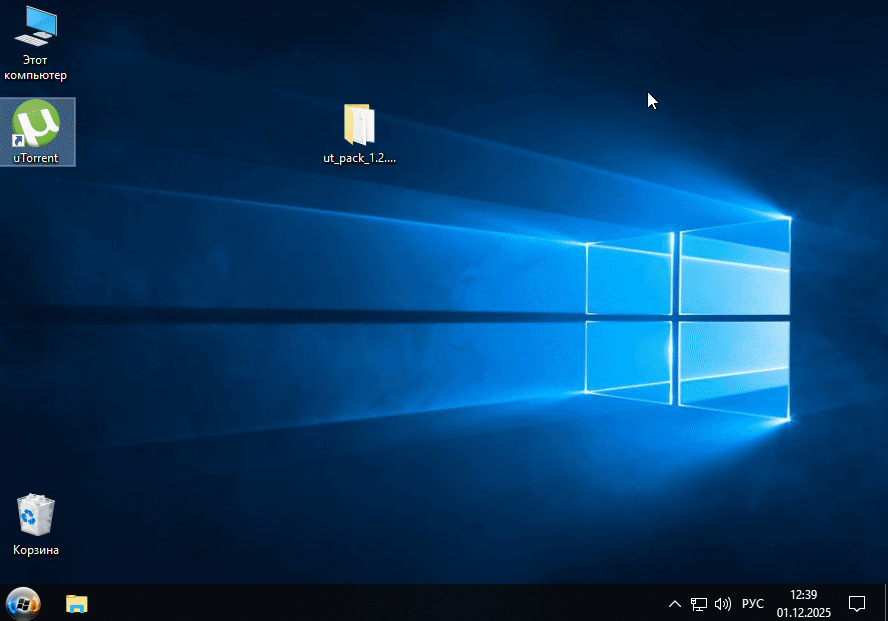Click the "Этот компьютер" label text
Screen dimensions: 888x621
36,68
